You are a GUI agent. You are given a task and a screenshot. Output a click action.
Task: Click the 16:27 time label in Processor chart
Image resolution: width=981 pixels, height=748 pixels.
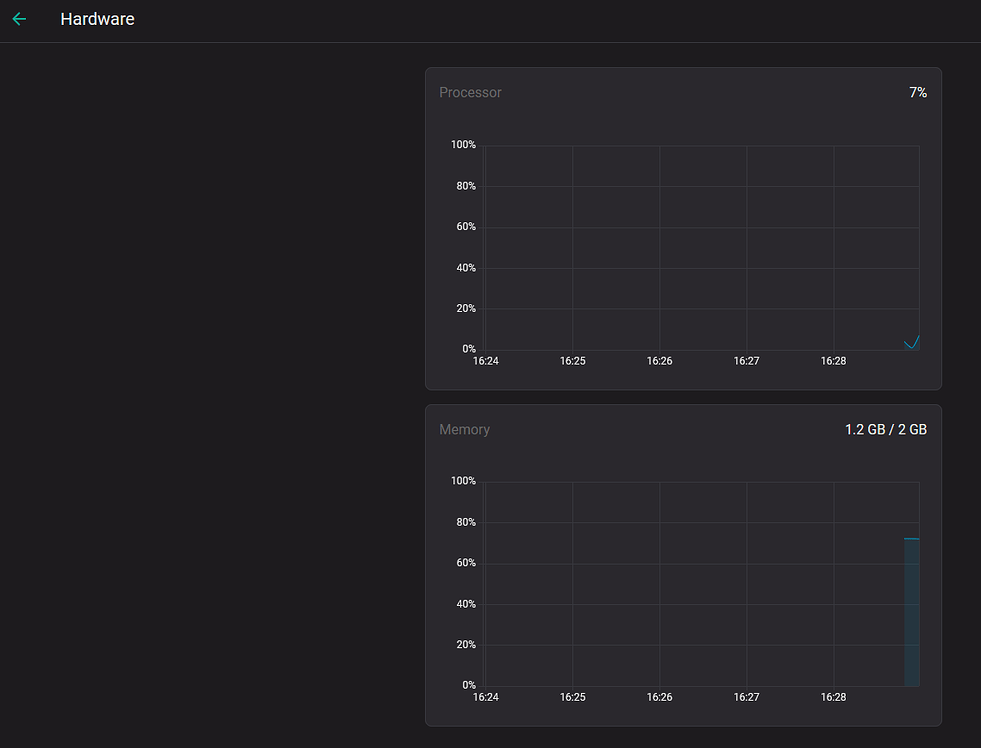pyautogui.click(x=746, y=361)
